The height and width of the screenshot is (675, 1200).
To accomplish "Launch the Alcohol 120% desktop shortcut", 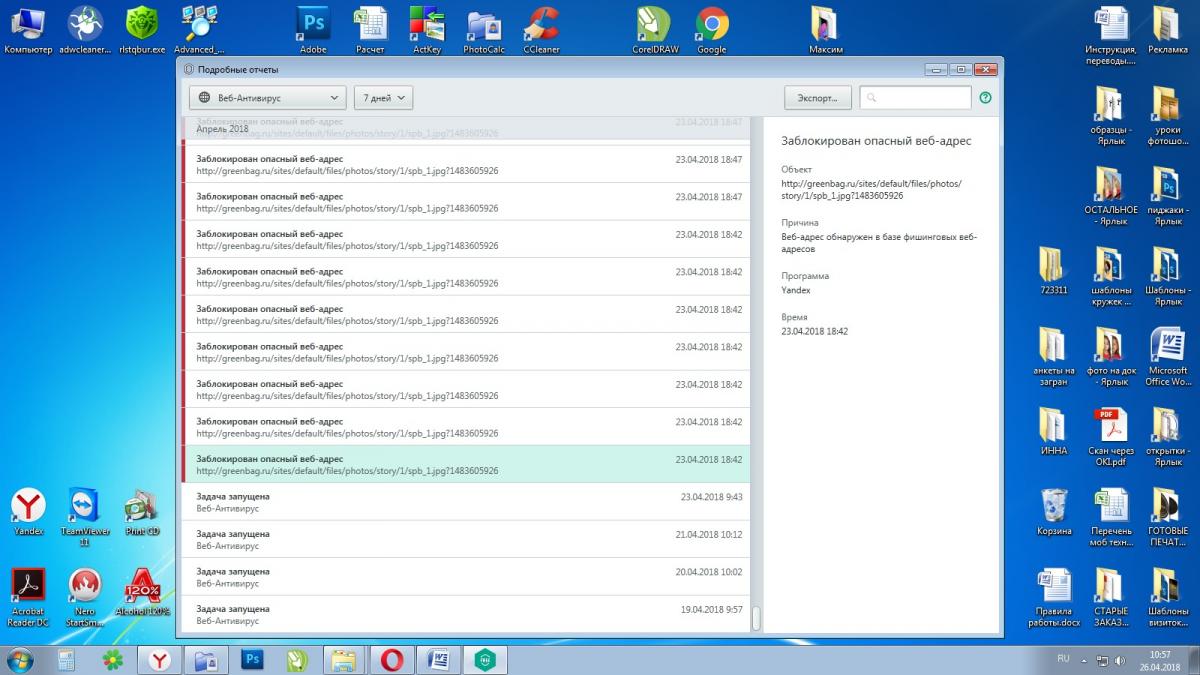I will point(141,590).
